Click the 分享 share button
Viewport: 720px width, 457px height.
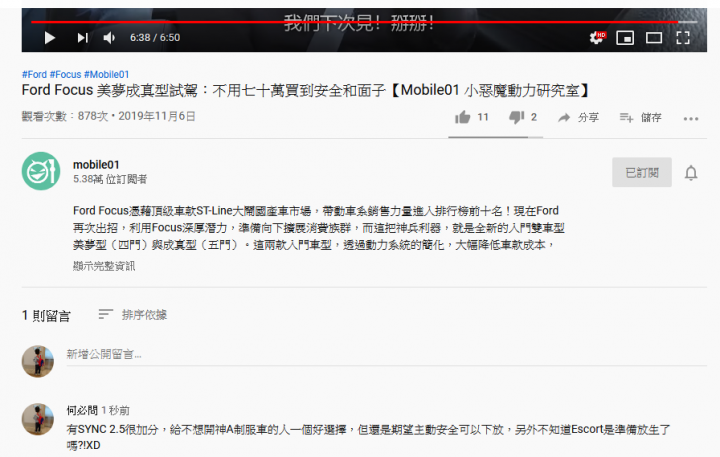click(579, 118)
